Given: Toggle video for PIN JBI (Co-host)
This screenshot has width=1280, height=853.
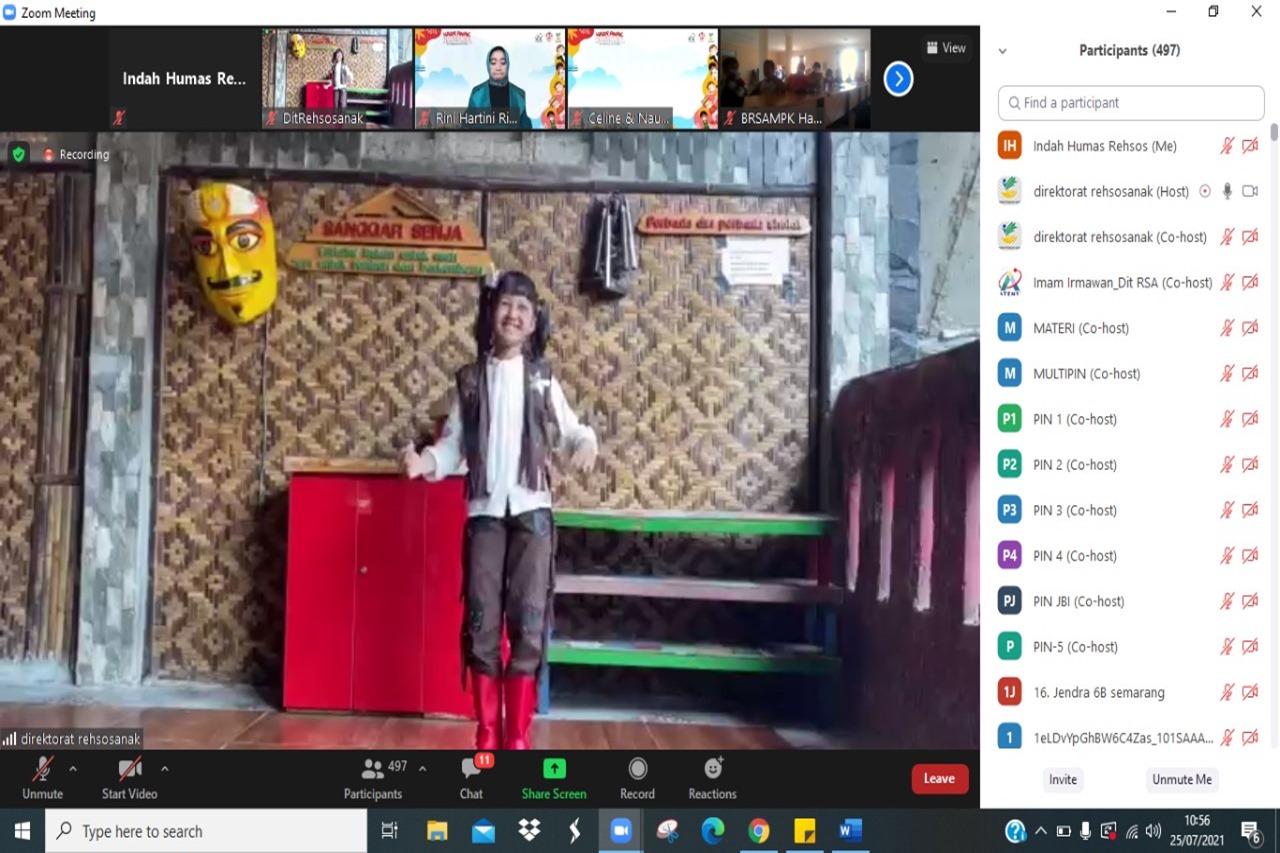Looking at the screenshot, I should (1250, 601).
